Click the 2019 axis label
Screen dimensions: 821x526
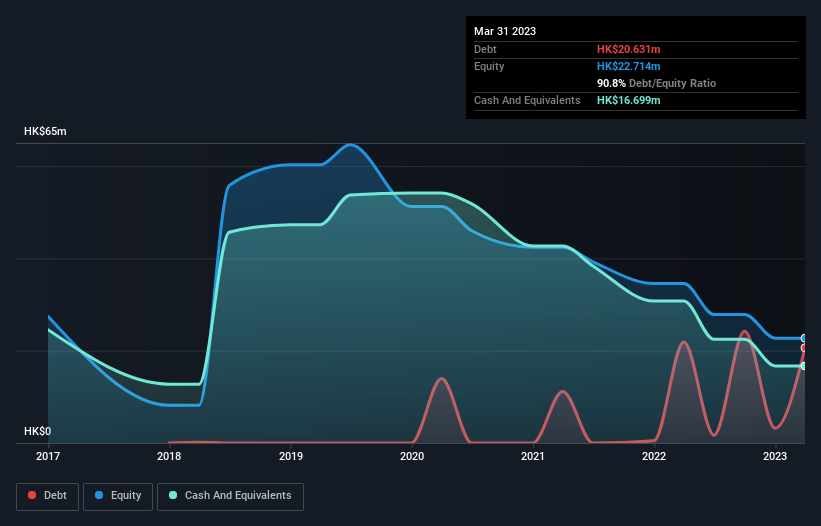(x=291, y=456)
